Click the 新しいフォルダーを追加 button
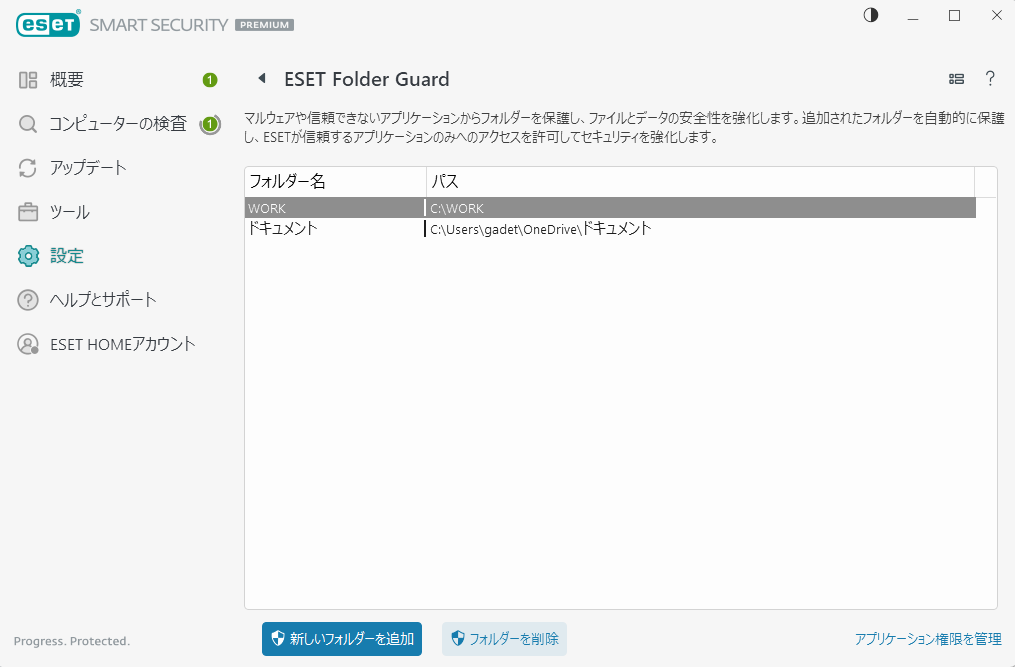This screenshot has height=667, width=1015. (x=342, y=638)
